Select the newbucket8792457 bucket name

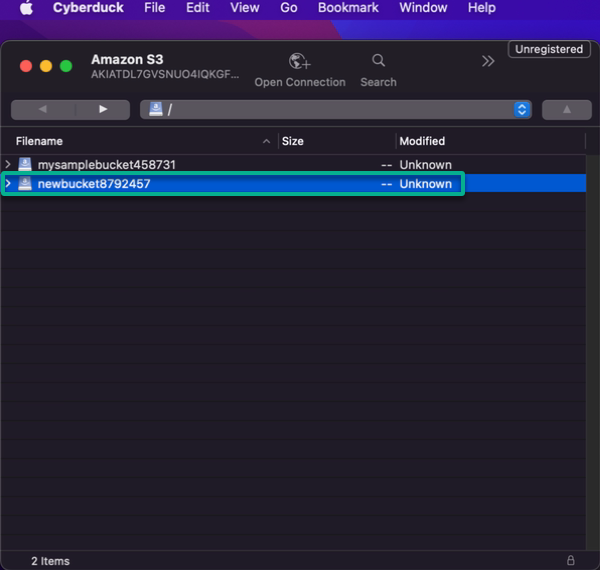pyautogui.click(x=94, y=184)
